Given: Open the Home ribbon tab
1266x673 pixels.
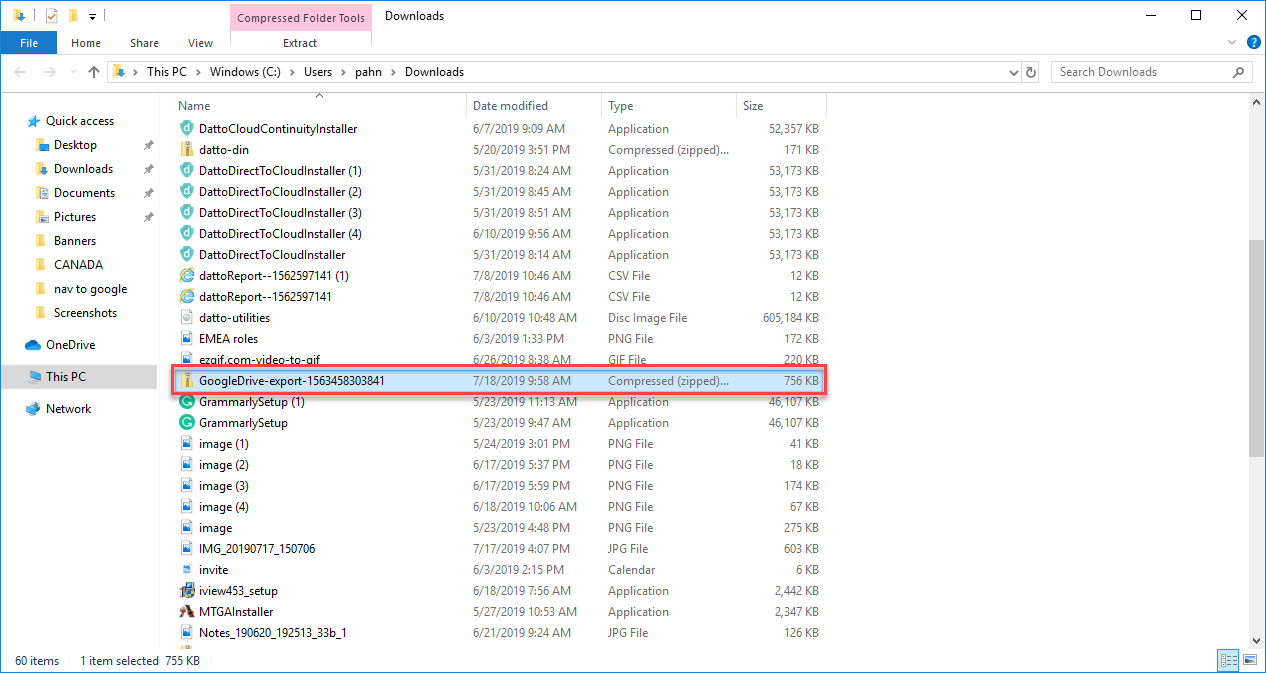Looking at the screenshot, I should pyautogui.click(x=86, y=43).
